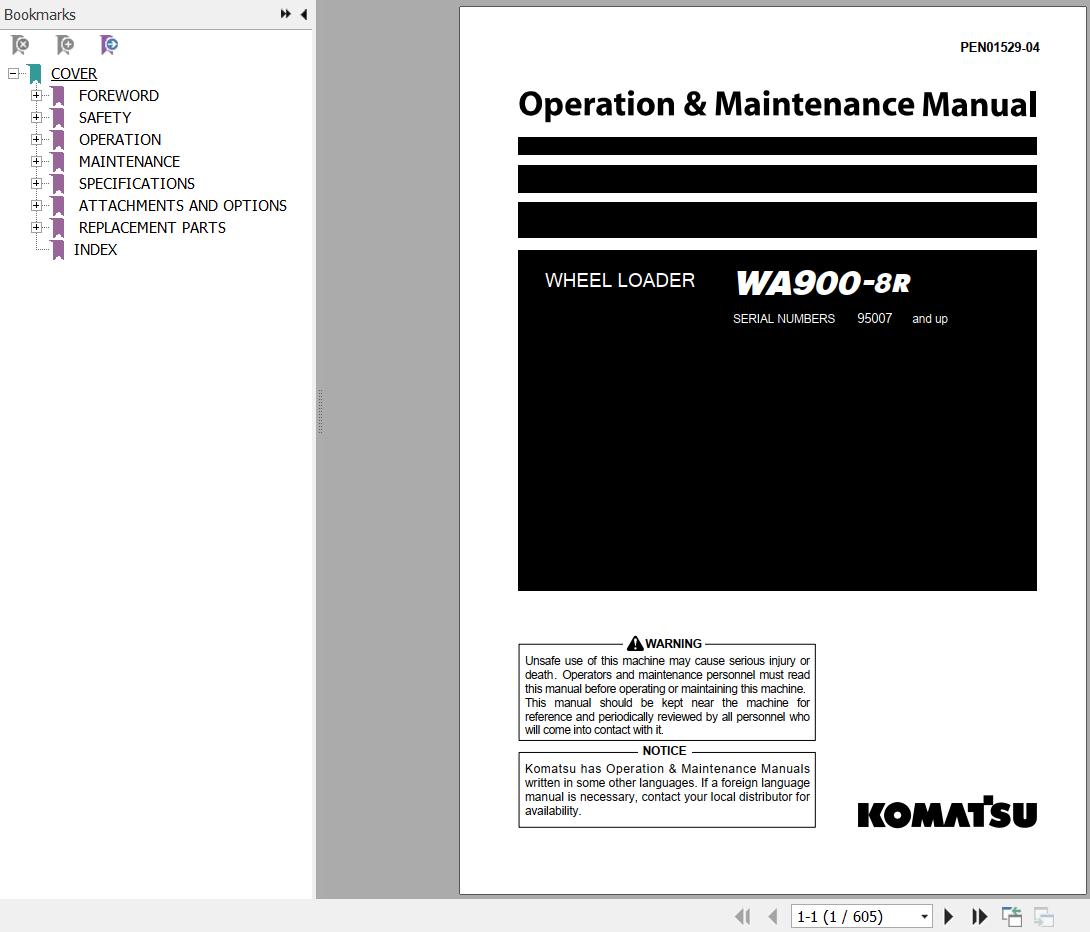
Task: Collapse the Bookmarks panel arrow
Action: click(x=304, y=14)
